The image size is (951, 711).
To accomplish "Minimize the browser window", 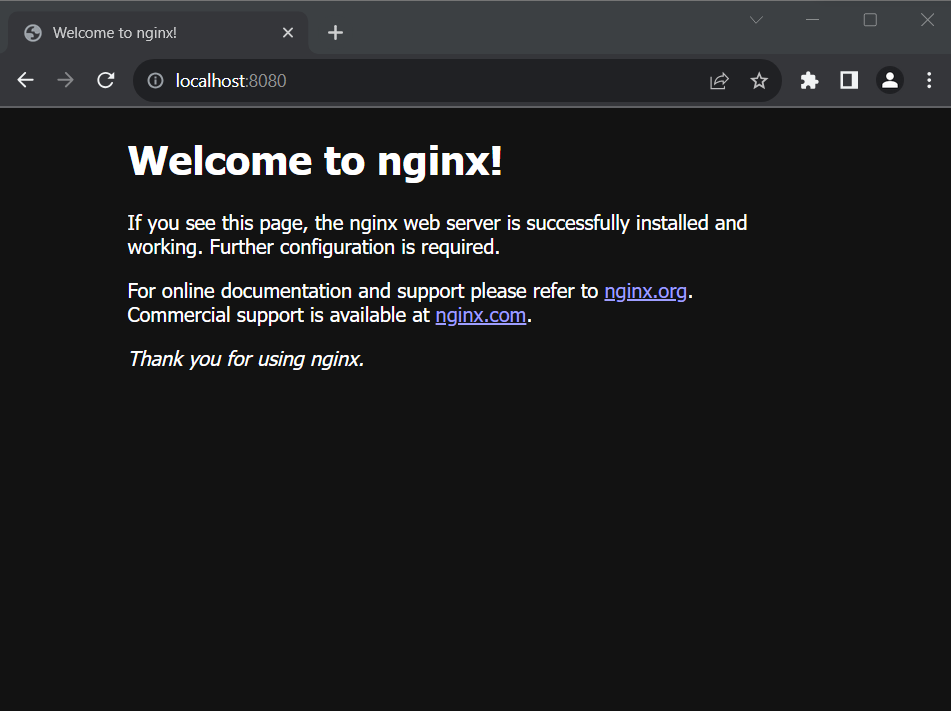I will coord(813,20).
